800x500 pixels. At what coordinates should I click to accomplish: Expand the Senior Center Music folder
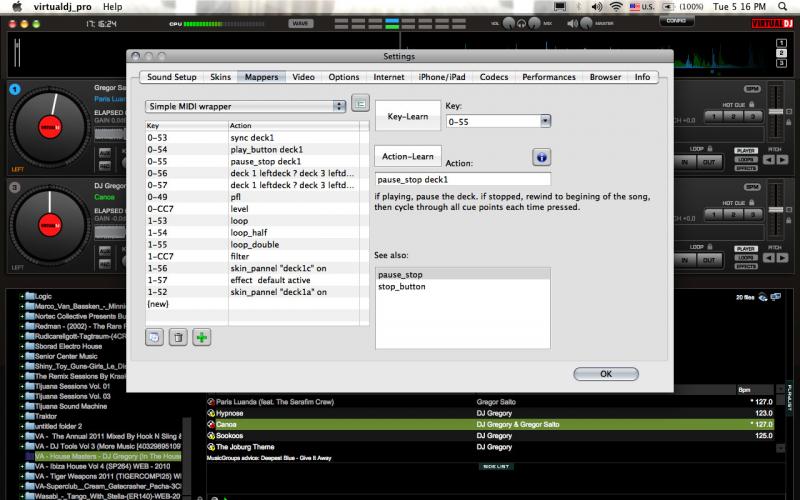click(22, 356)
